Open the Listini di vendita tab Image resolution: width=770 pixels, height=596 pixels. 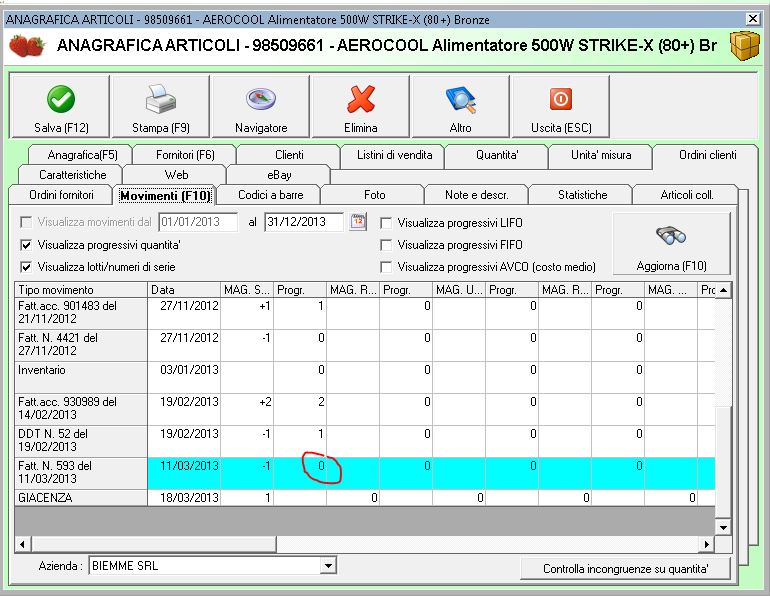pos(394,155)
